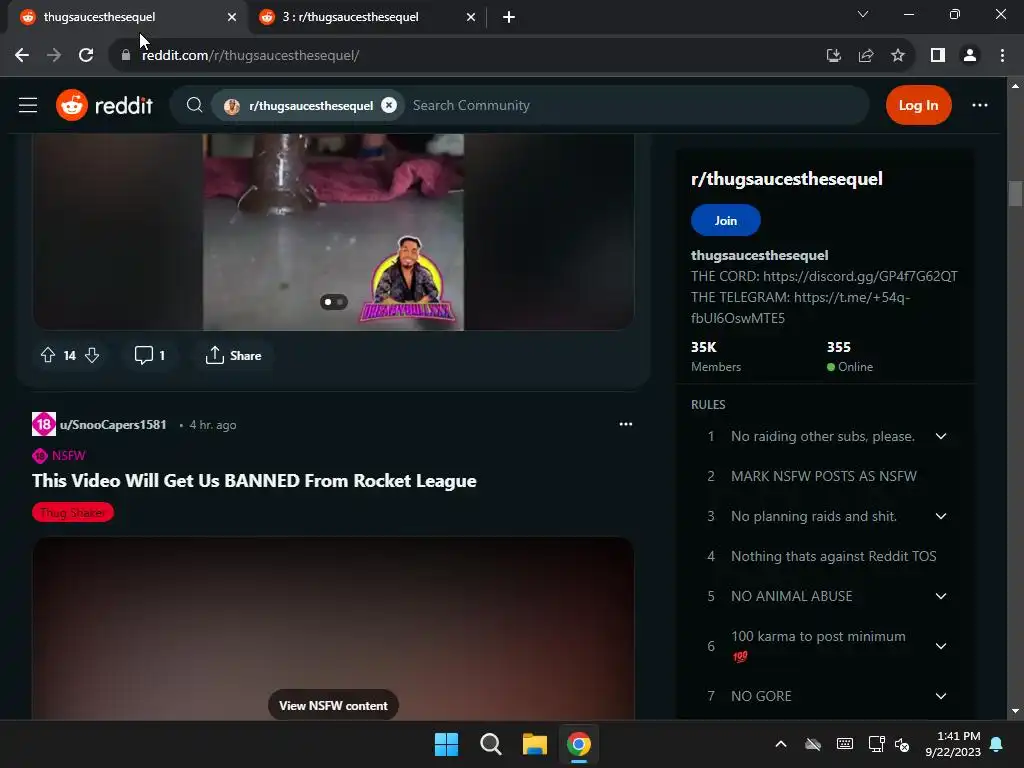Reload the current page
This screenshot has height=768, width=1024.
(x=86, y=56)
